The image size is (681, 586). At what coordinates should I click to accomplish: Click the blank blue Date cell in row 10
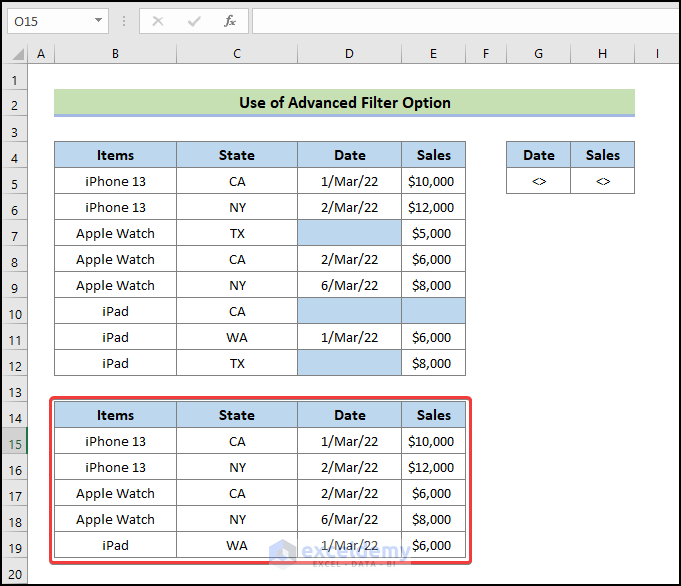350,311
